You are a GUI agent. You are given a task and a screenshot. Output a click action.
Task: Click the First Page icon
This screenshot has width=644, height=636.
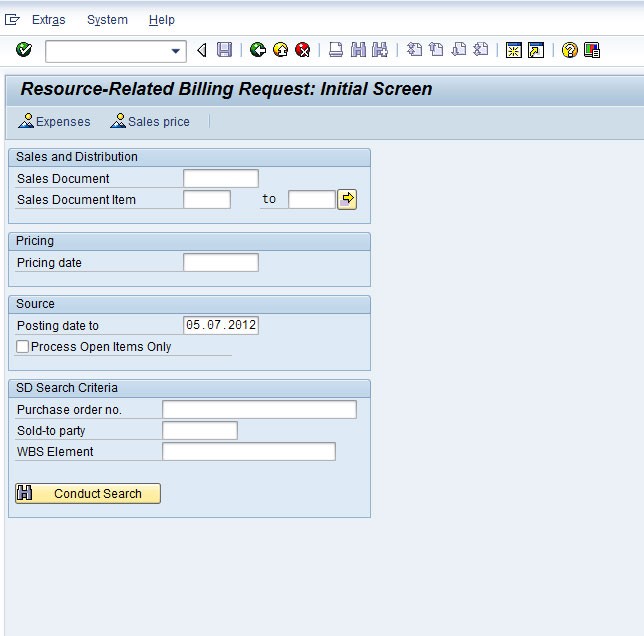pos(414,50)
